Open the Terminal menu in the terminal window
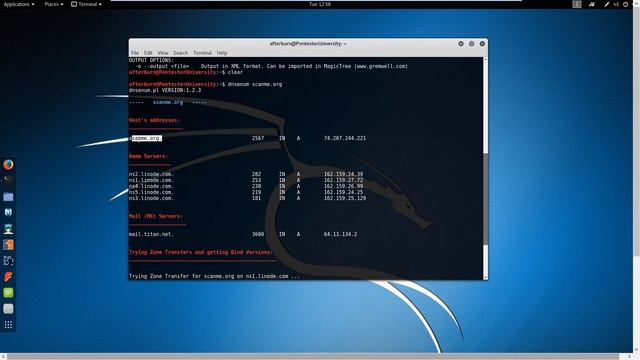This screenshot has height=360, width=640. (202, 53)
